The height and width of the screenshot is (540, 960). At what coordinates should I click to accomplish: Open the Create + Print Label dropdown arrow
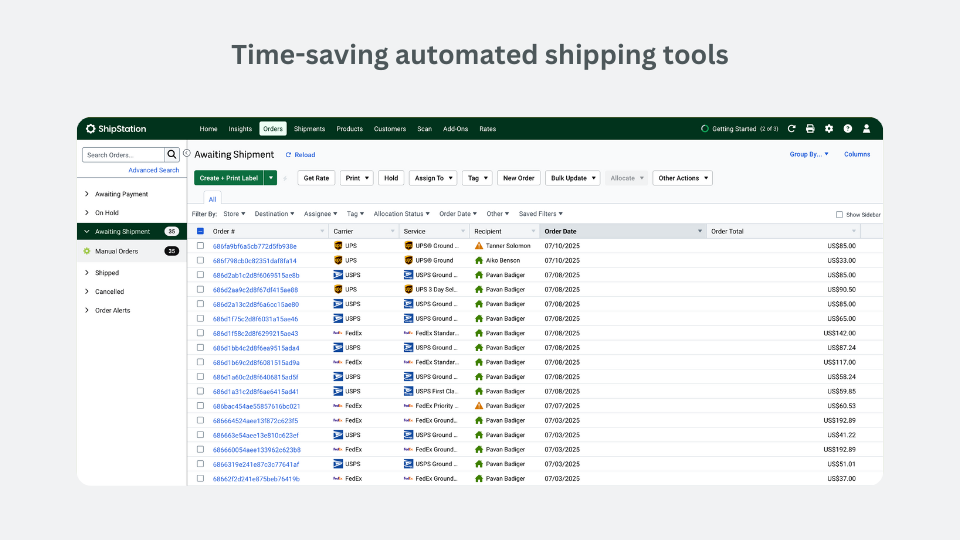tap(271, 178)
